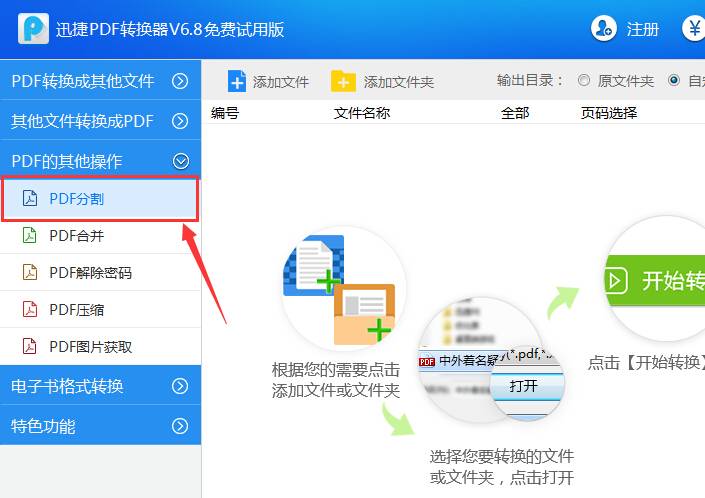Select the 原文件夹 output radio button
Screen dimensions: 705x498
click(x=584, y=80)
